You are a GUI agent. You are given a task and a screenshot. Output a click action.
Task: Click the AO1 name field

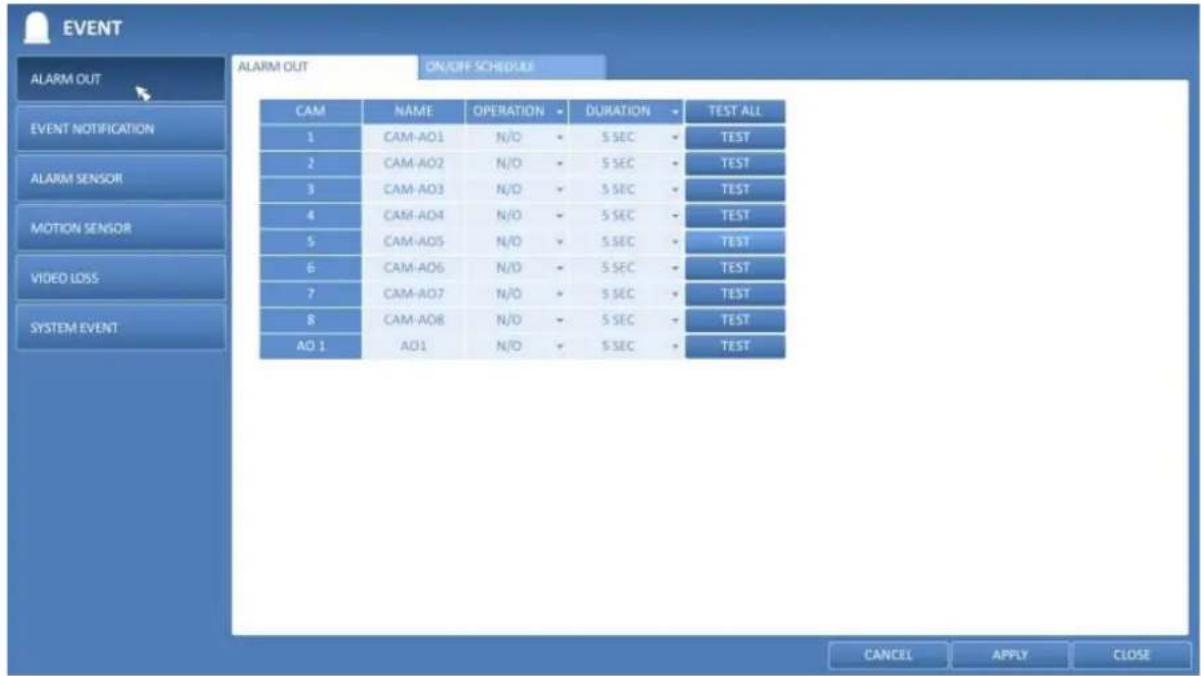coord(413,346)
